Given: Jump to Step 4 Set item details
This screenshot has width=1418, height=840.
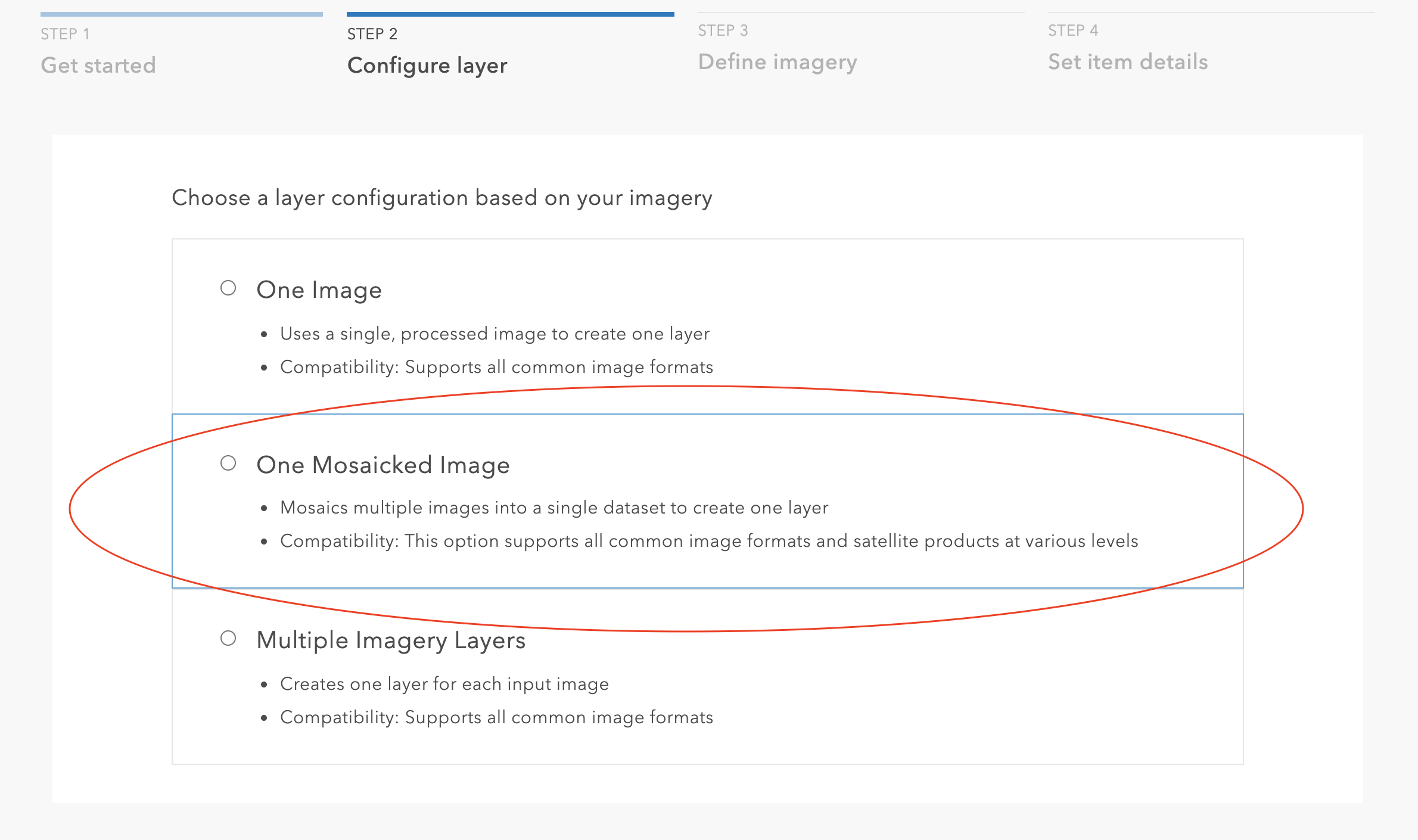Looking at the screenshot, I should tap(1128, 61).
